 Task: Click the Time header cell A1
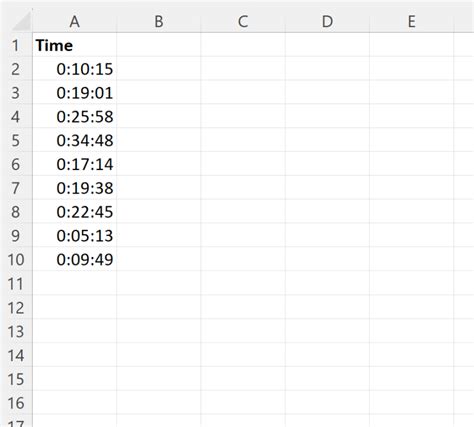[x=75, y=45]
